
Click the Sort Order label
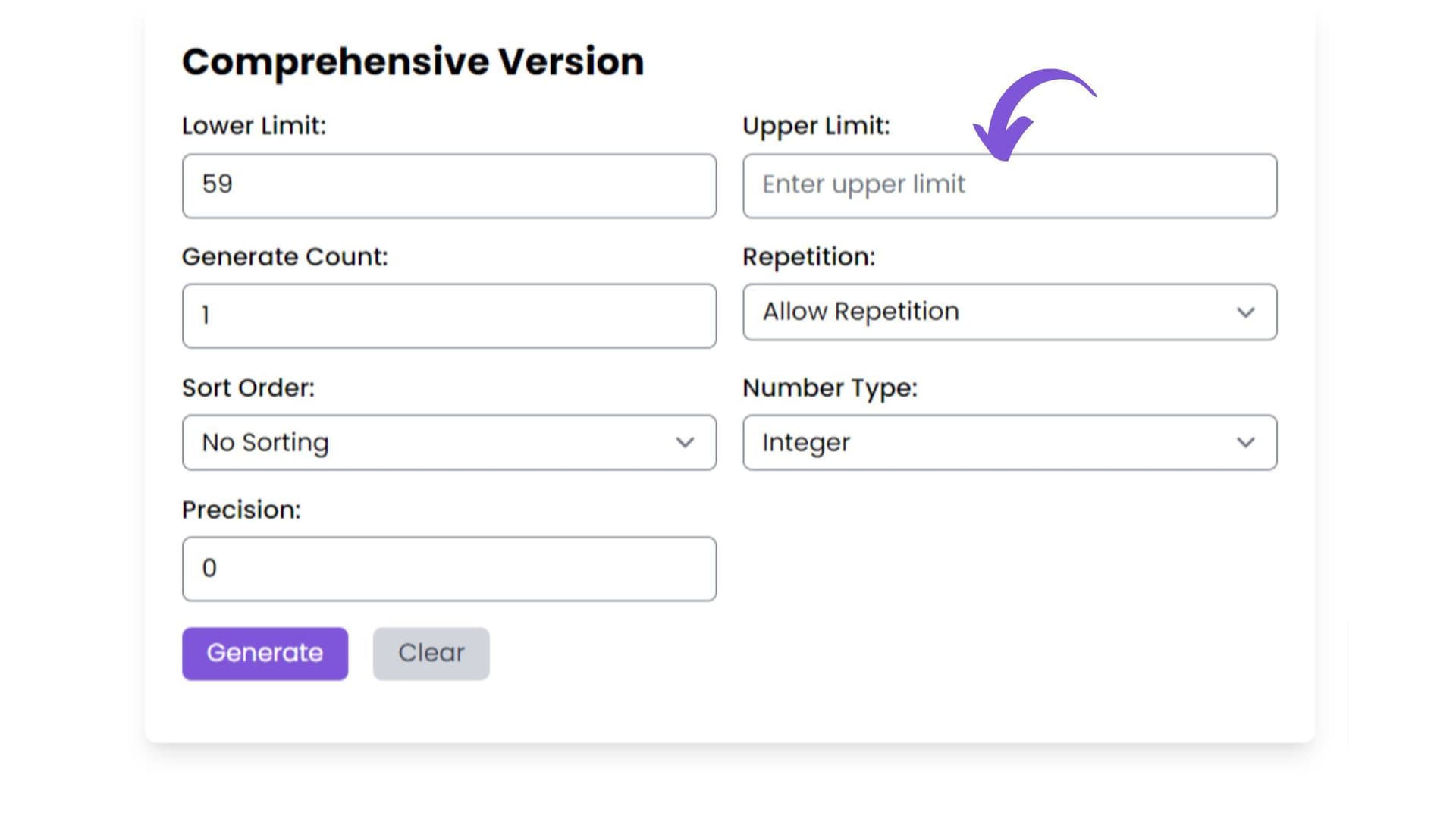pyautogui.click(x=248, y=388)
